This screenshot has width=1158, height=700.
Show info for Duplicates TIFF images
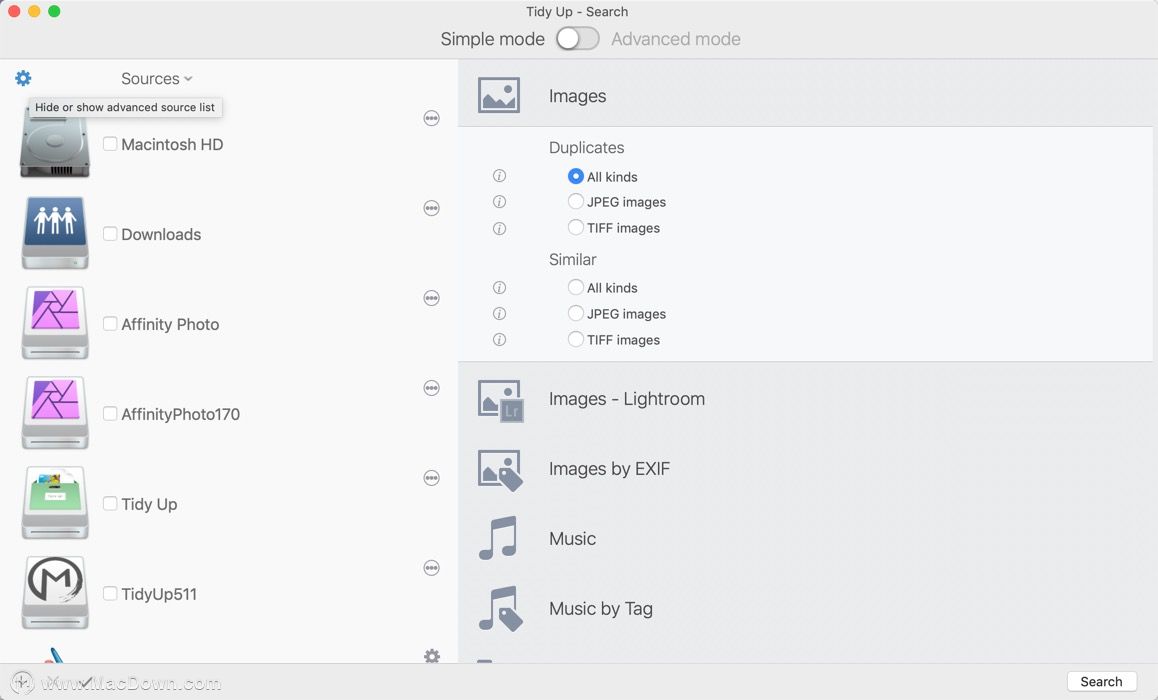[499, 228]
